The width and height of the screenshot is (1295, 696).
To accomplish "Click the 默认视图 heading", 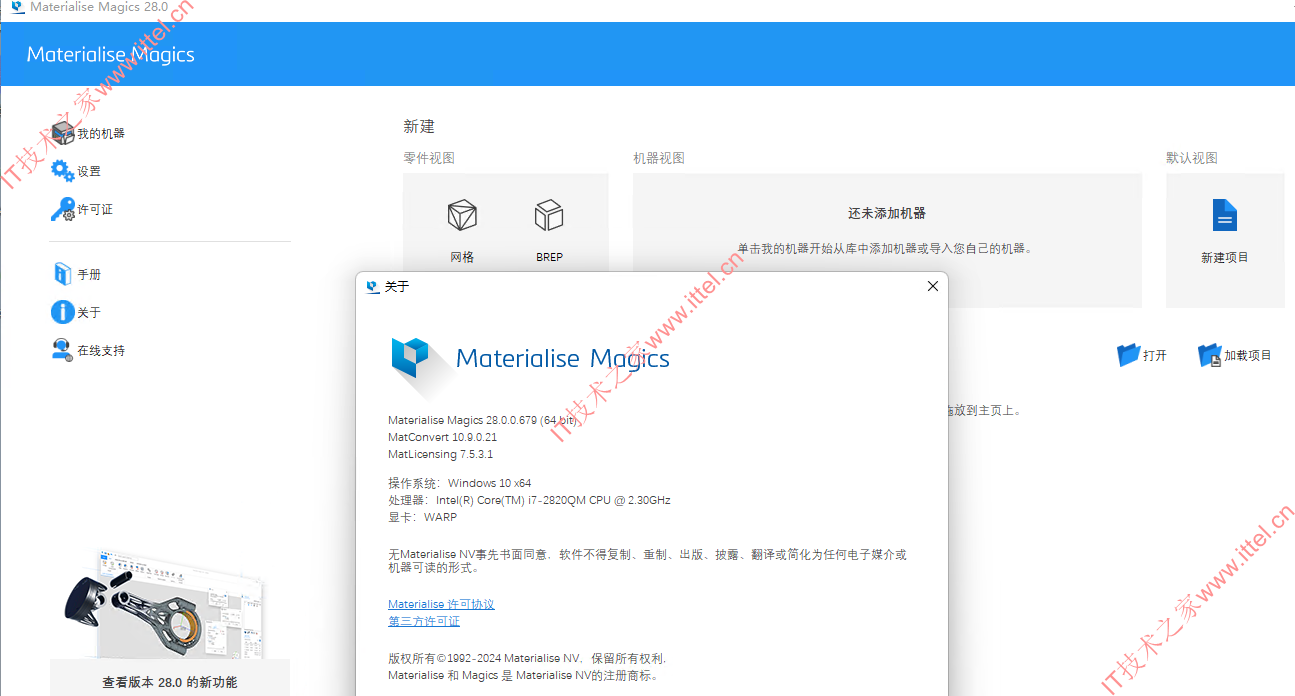I will tap(1192, 158).
